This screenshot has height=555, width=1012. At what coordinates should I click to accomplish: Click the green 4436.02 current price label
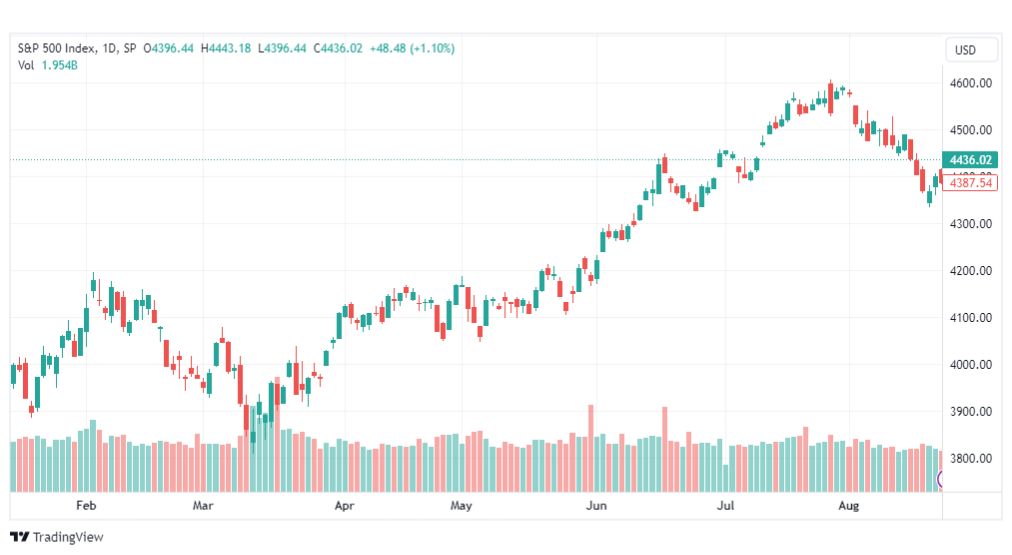click(x=970, y=159)
